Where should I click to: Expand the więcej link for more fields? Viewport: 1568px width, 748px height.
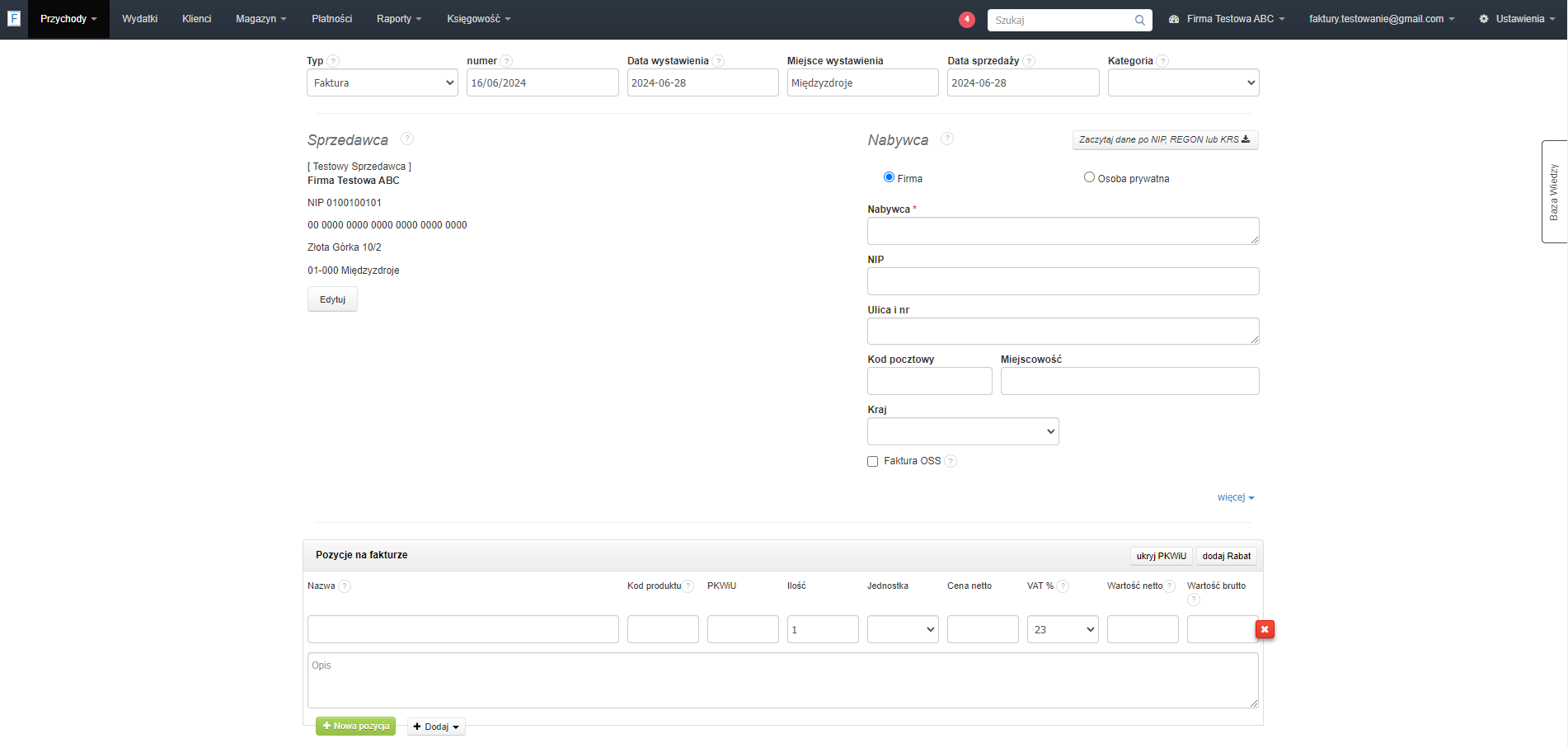[x=1236, y=497]
